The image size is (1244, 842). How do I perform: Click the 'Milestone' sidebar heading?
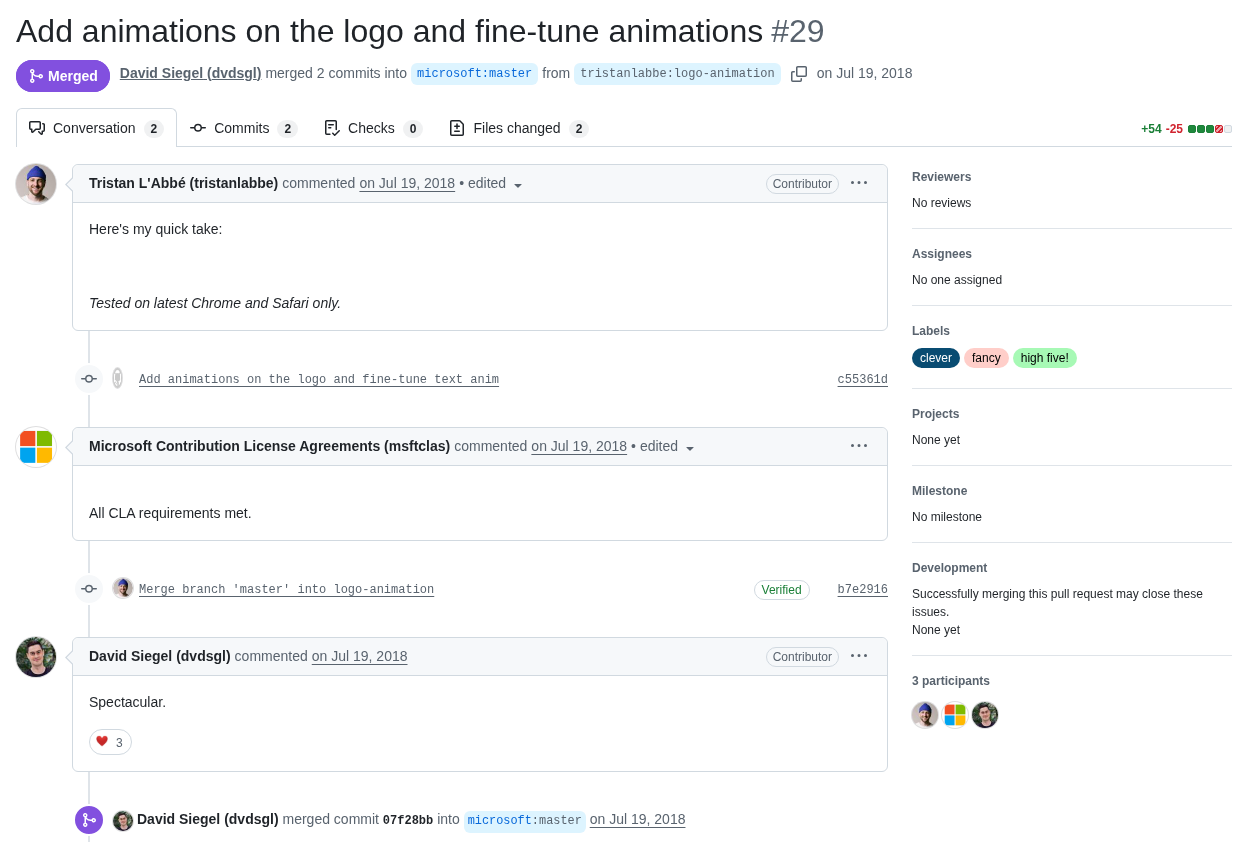tap(940, 491)
